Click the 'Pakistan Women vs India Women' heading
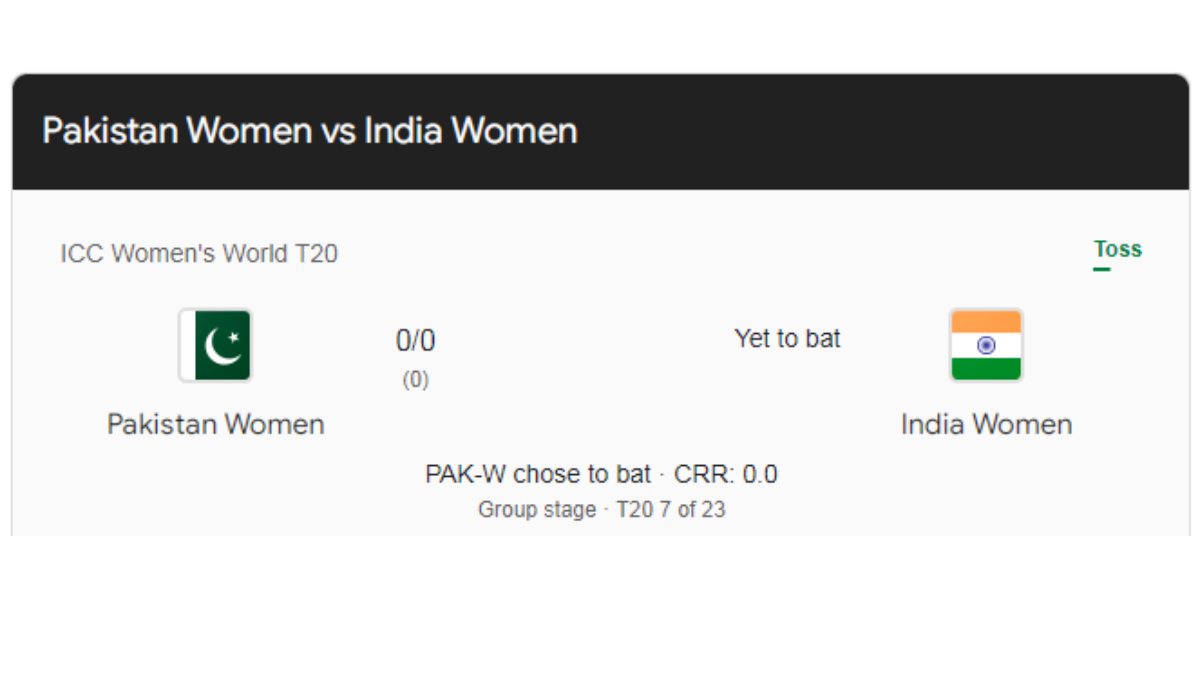The height and width of the screenshot is (675, 1200). point(310,131)
